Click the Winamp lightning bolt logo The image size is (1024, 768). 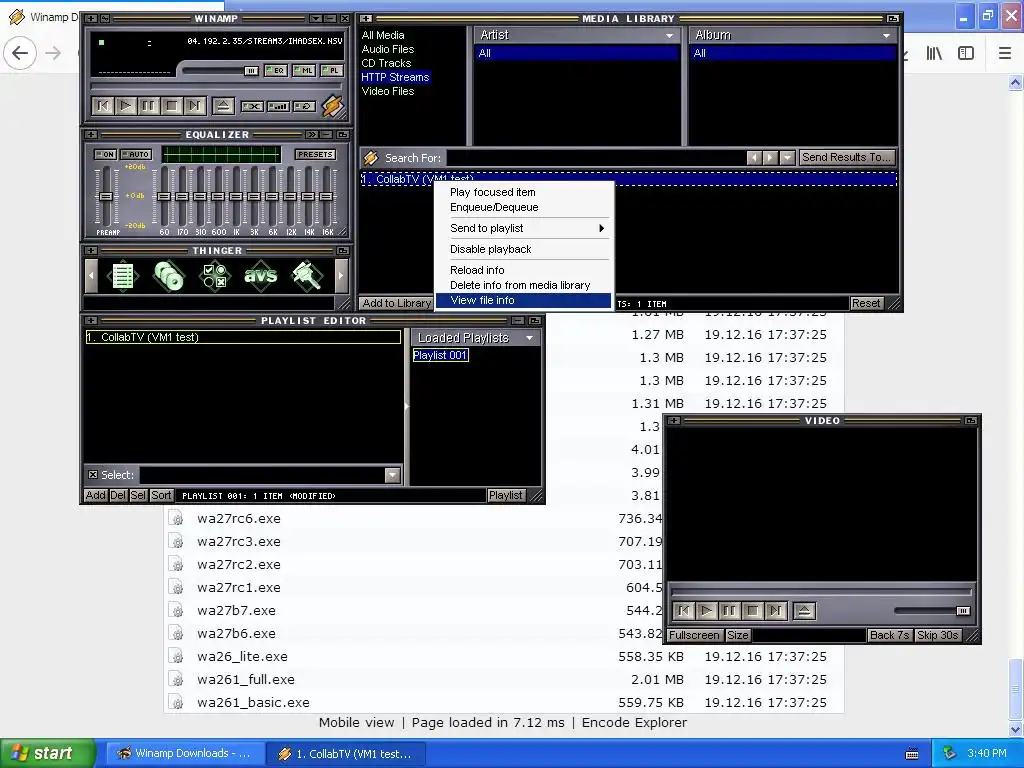332,106
